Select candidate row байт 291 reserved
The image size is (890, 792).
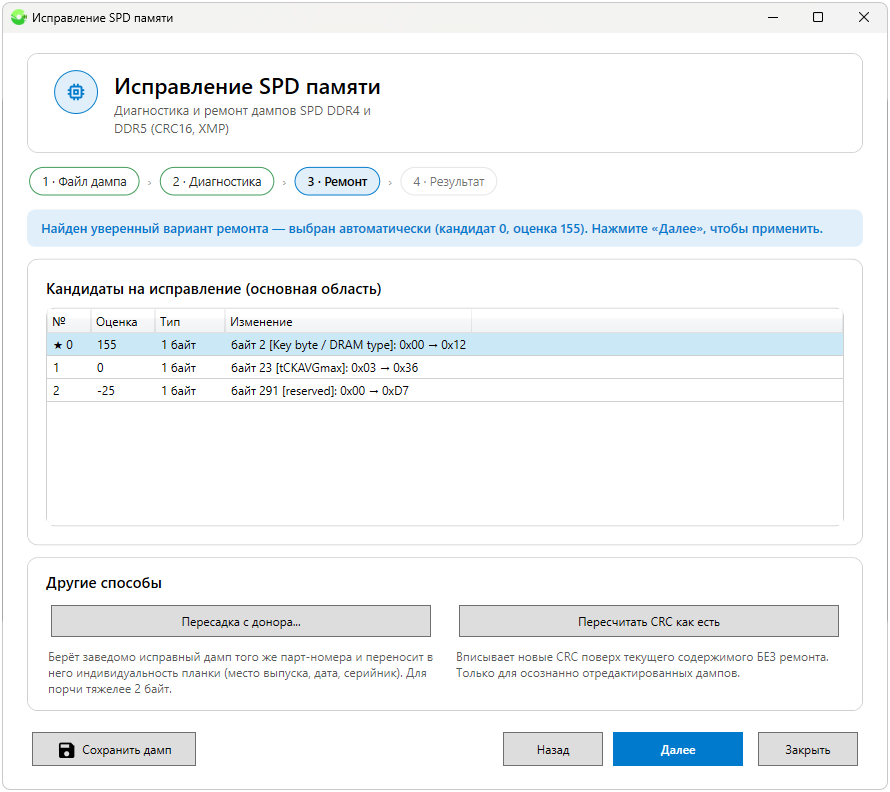445,391
